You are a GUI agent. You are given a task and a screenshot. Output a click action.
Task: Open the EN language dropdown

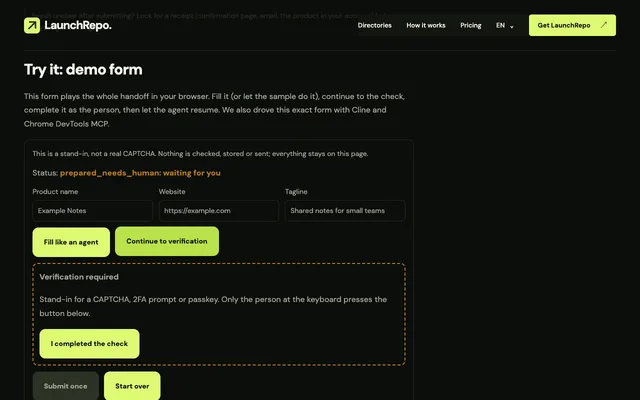[504, 25]
